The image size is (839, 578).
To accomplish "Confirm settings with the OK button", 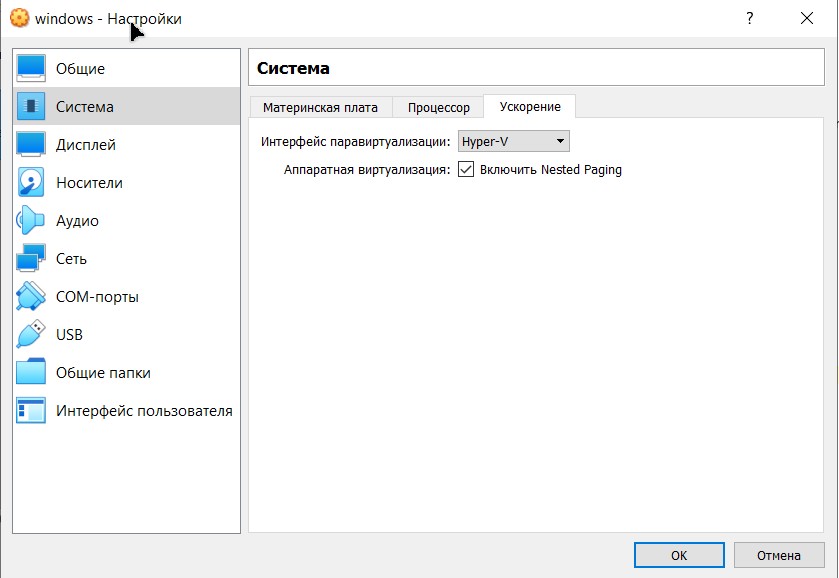I will tap(679, 555).
